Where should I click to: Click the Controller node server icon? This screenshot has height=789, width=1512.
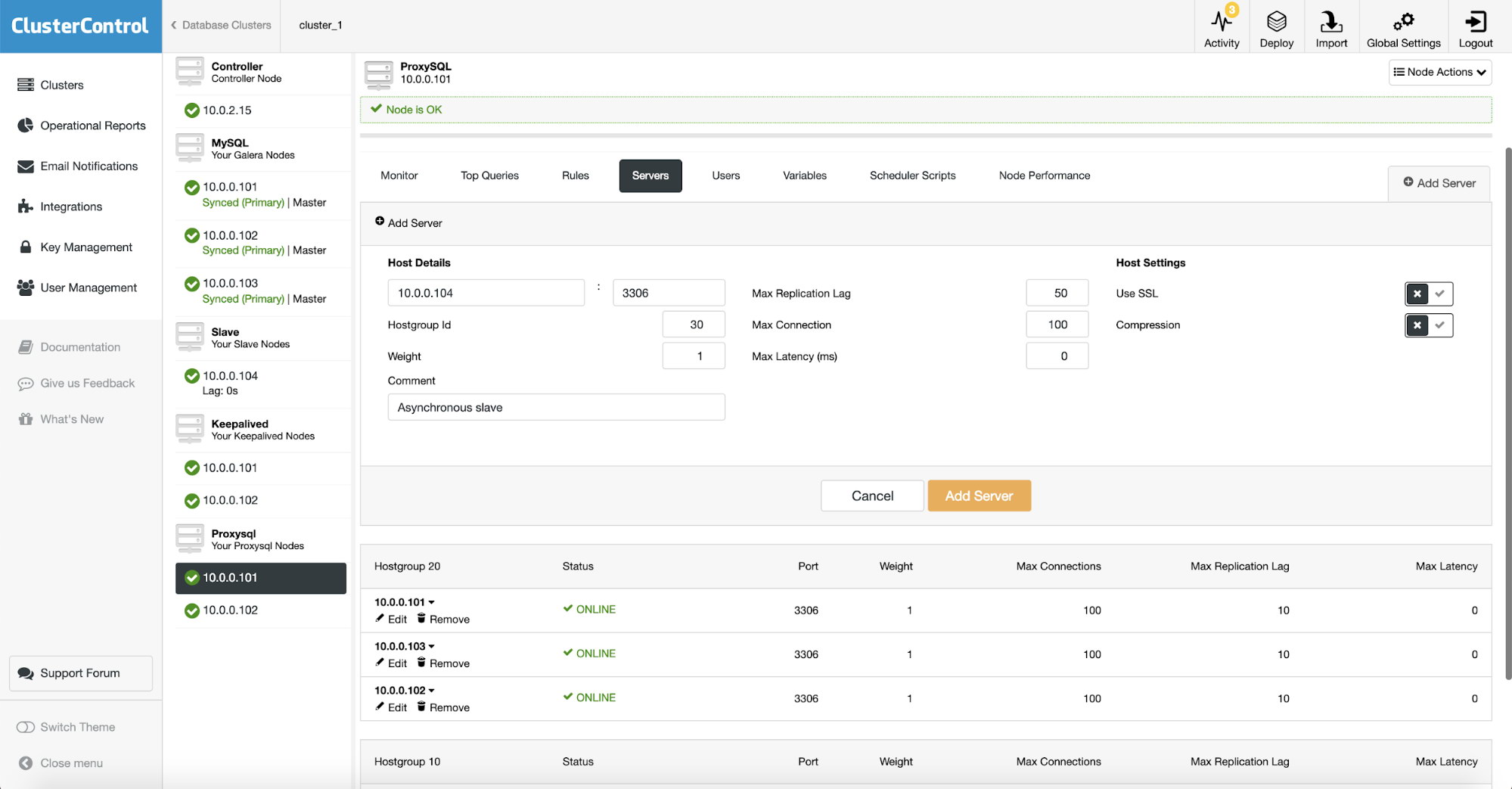(x=189, y=72)
